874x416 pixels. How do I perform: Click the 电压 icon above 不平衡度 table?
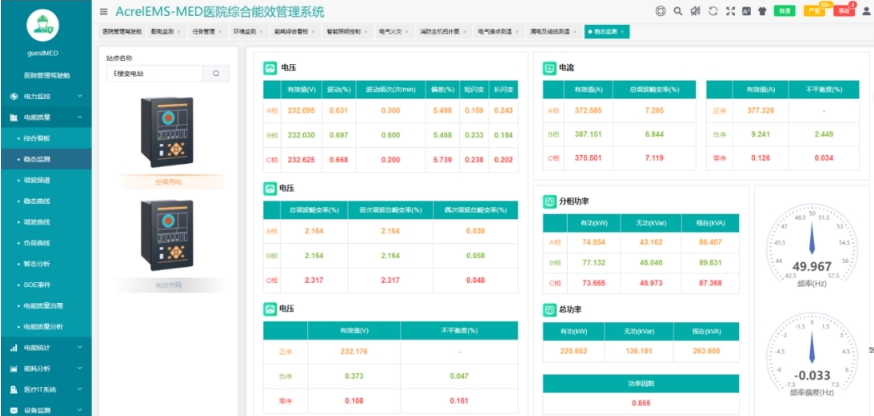[270, 308]
